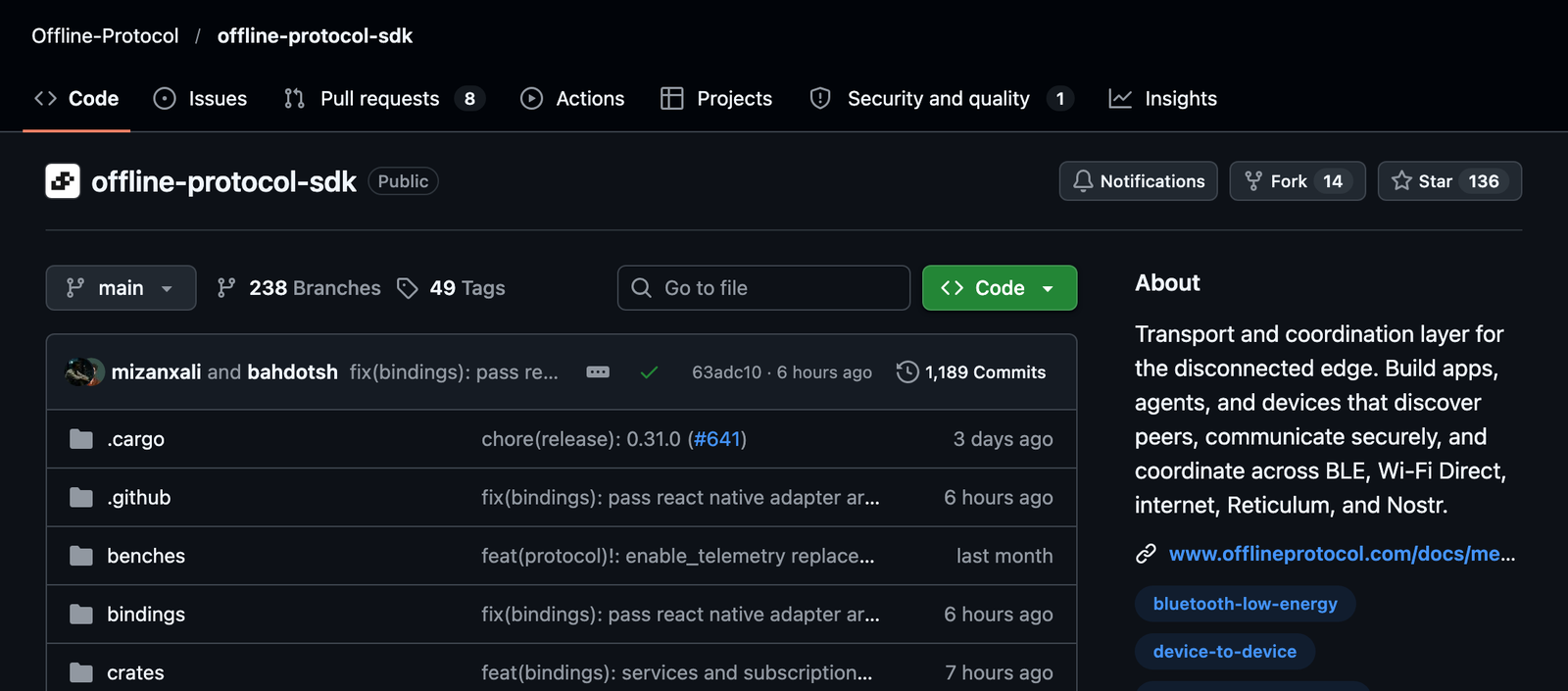The height and width of the screenshot is (691, 1568).
Task: Click the Offline-Protocol organization breadcrumb
Action: (x=105, y=36)
